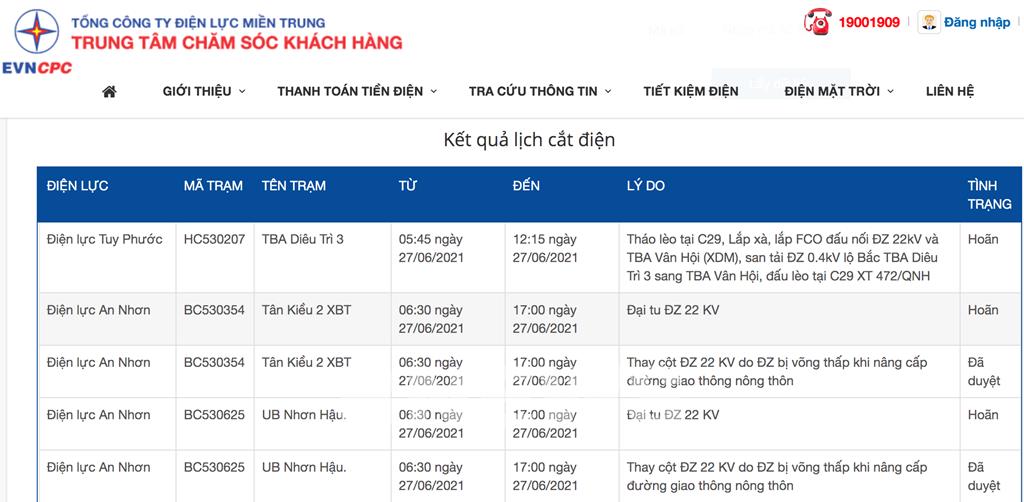
Task: Expand the GIỚI THIỆU dropdown chevron
Action: click(242, 91)
